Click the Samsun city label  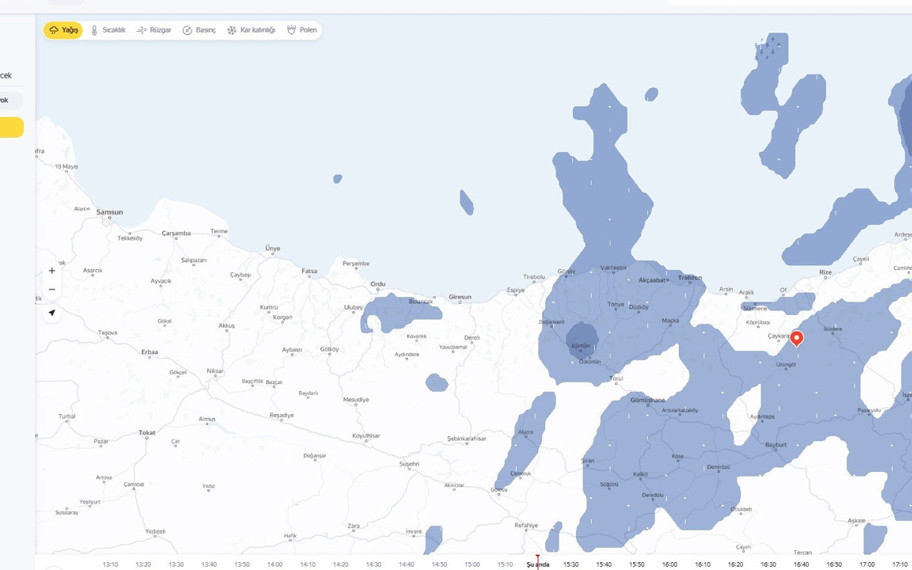[109, 212]
